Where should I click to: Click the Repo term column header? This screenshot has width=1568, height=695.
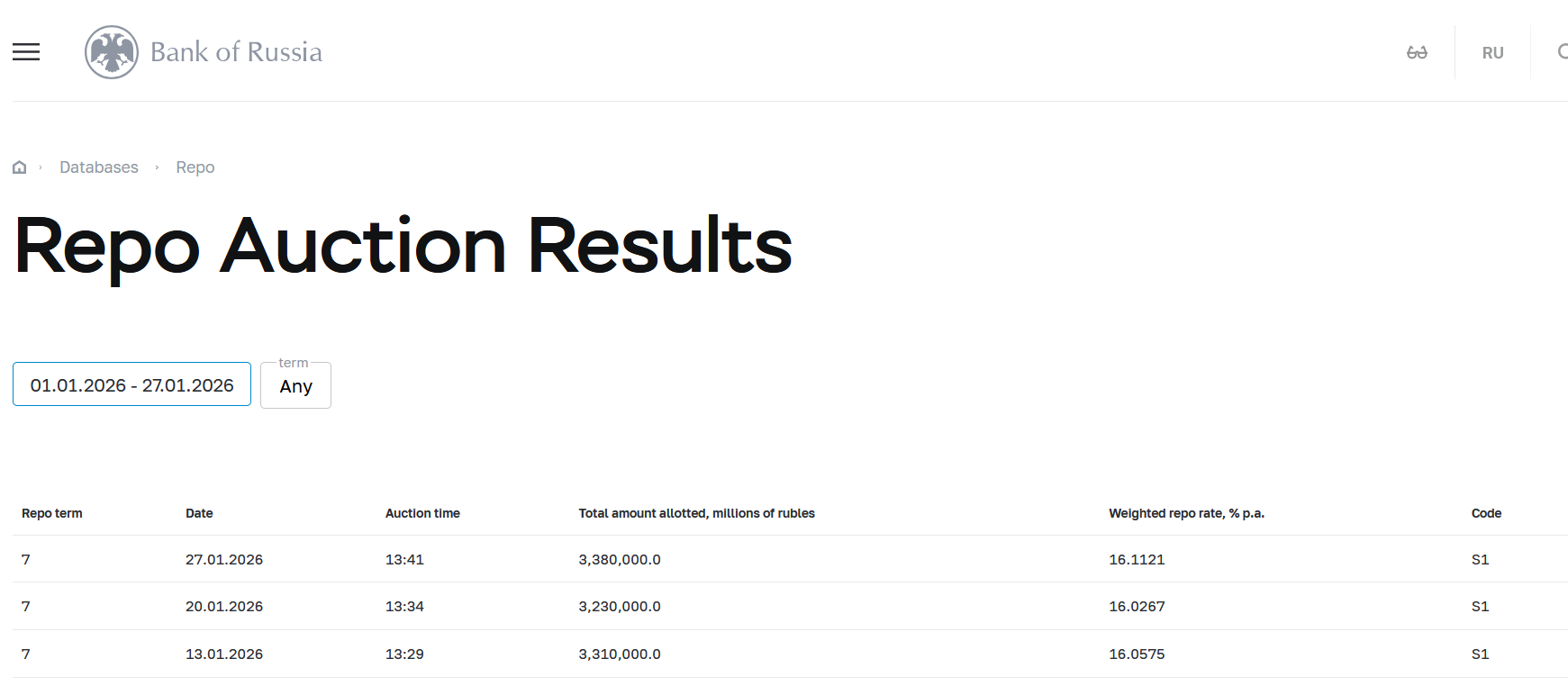[52, 513]
